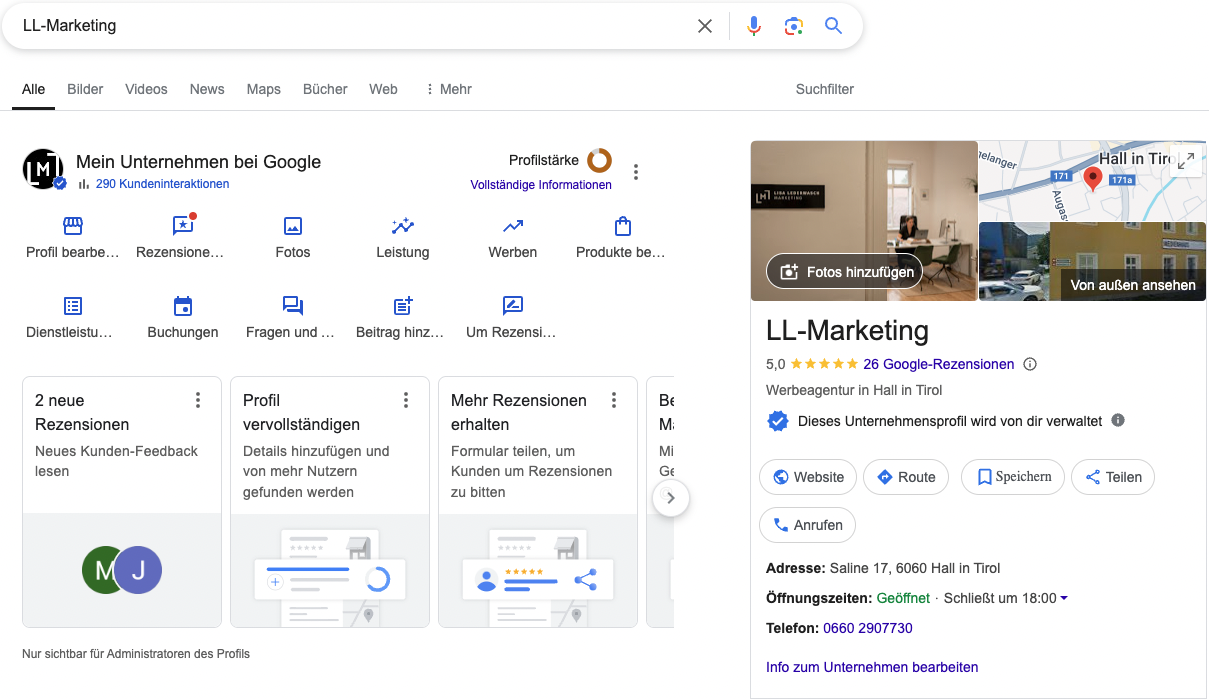Open Rezensionen lesen icon with red dot
1209x699 pixels.
(182, 226)
